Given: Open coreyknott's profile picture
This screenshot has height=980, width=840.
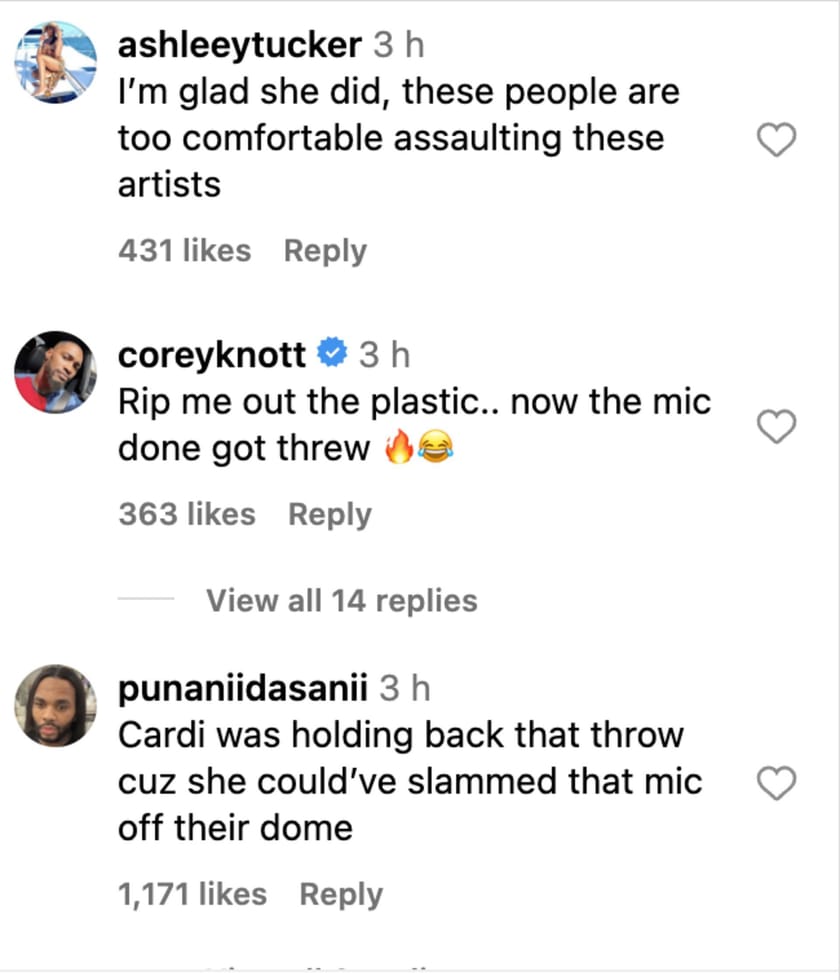Looking at the screenshot, I should 55,371.
